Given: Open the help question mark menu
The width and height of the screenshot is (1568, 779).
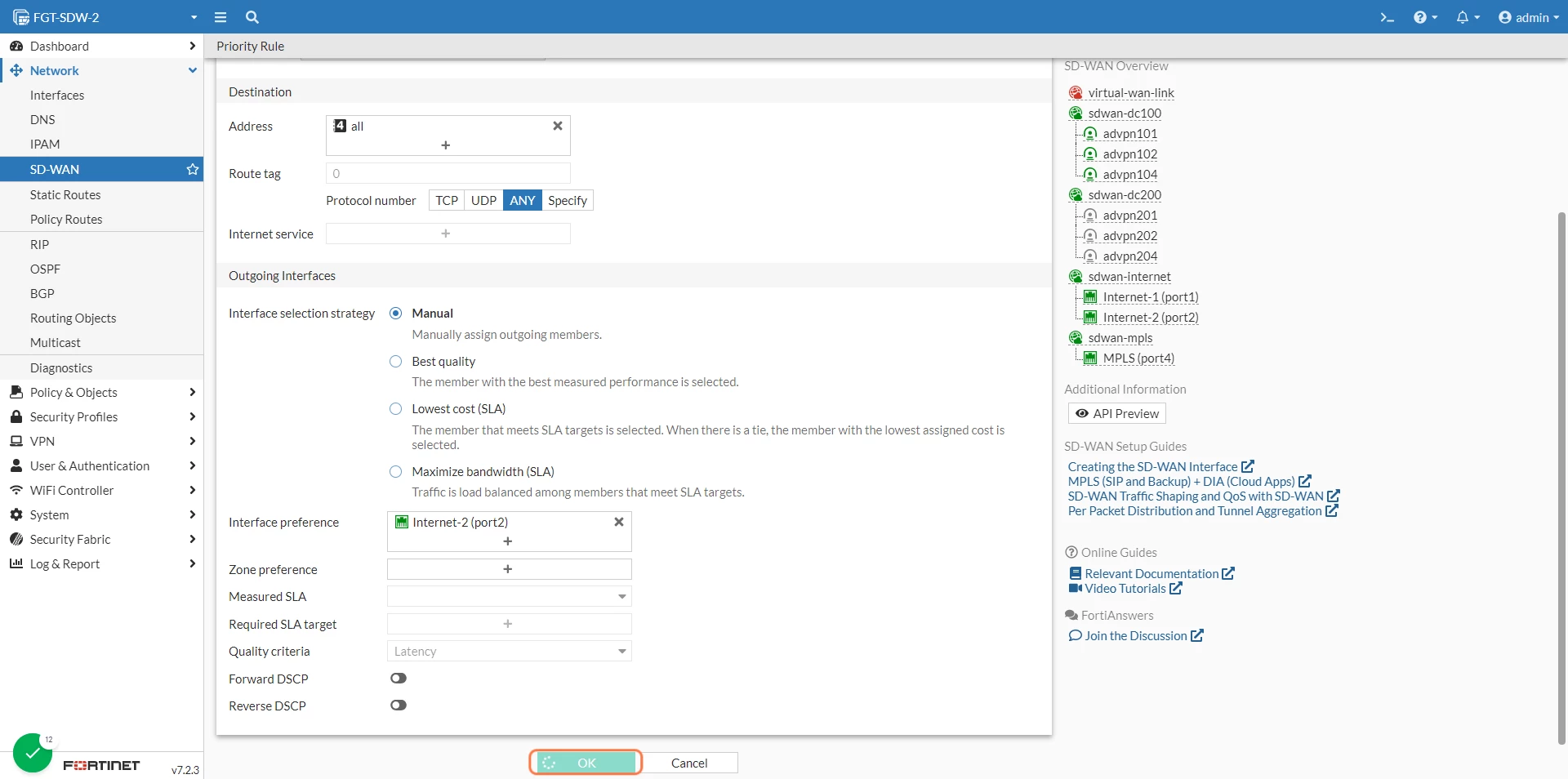Looking at the screenshot, I should coord(1425,17).
